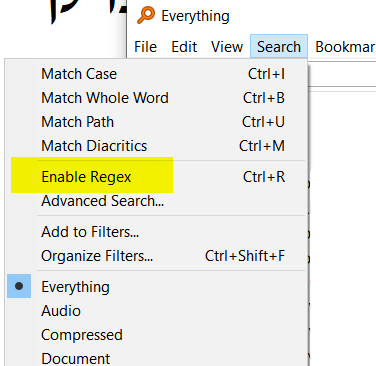Toggle the Match Case option
The width and height of the screenshot is (376, 366).
156,74
